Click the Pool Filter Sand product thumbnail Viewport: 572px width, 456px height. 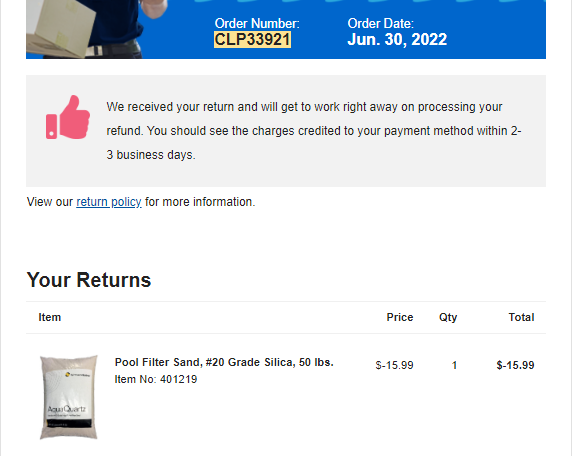click(69, 397)
